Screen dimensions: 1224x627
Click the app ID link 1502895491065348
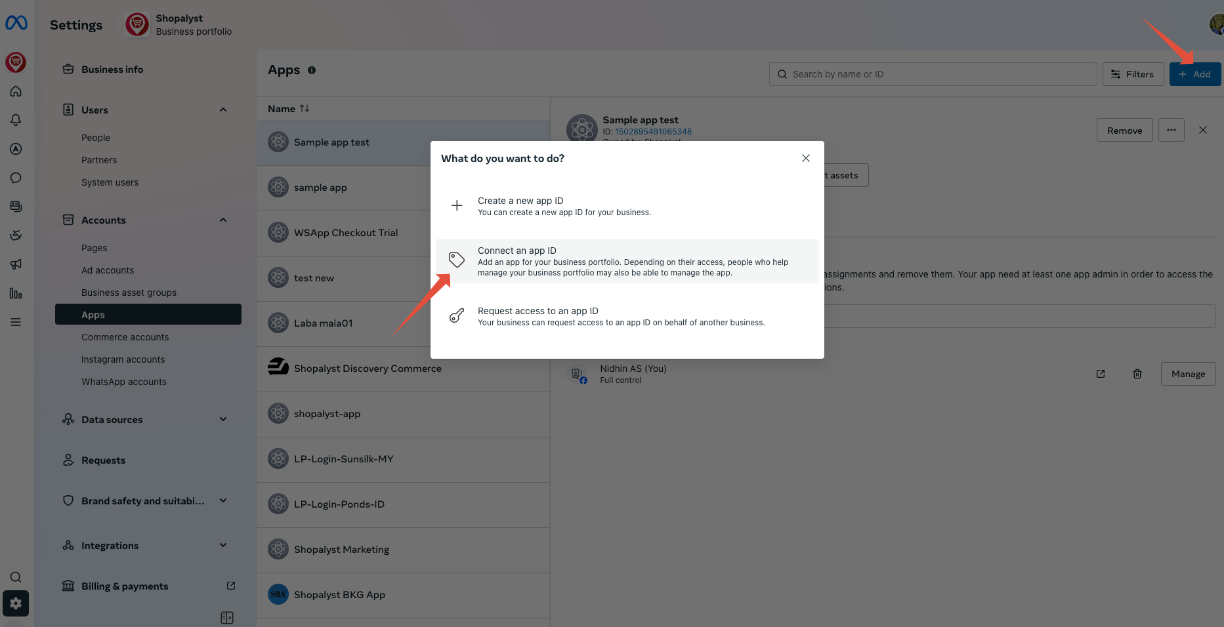[x=653, y=132]
